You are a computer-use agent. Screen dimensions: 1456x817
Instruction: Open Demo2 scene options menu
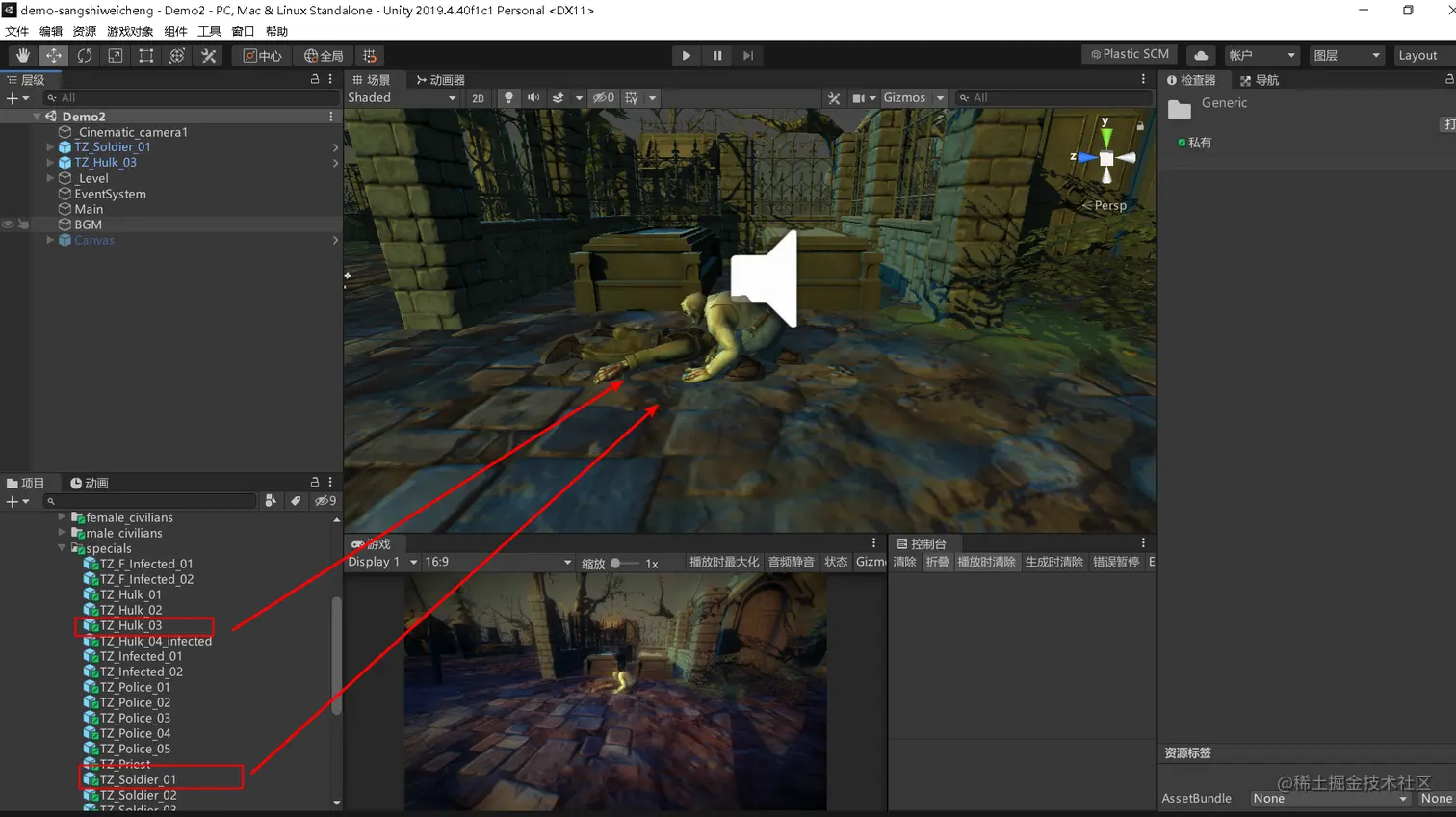tap(331, 117)
